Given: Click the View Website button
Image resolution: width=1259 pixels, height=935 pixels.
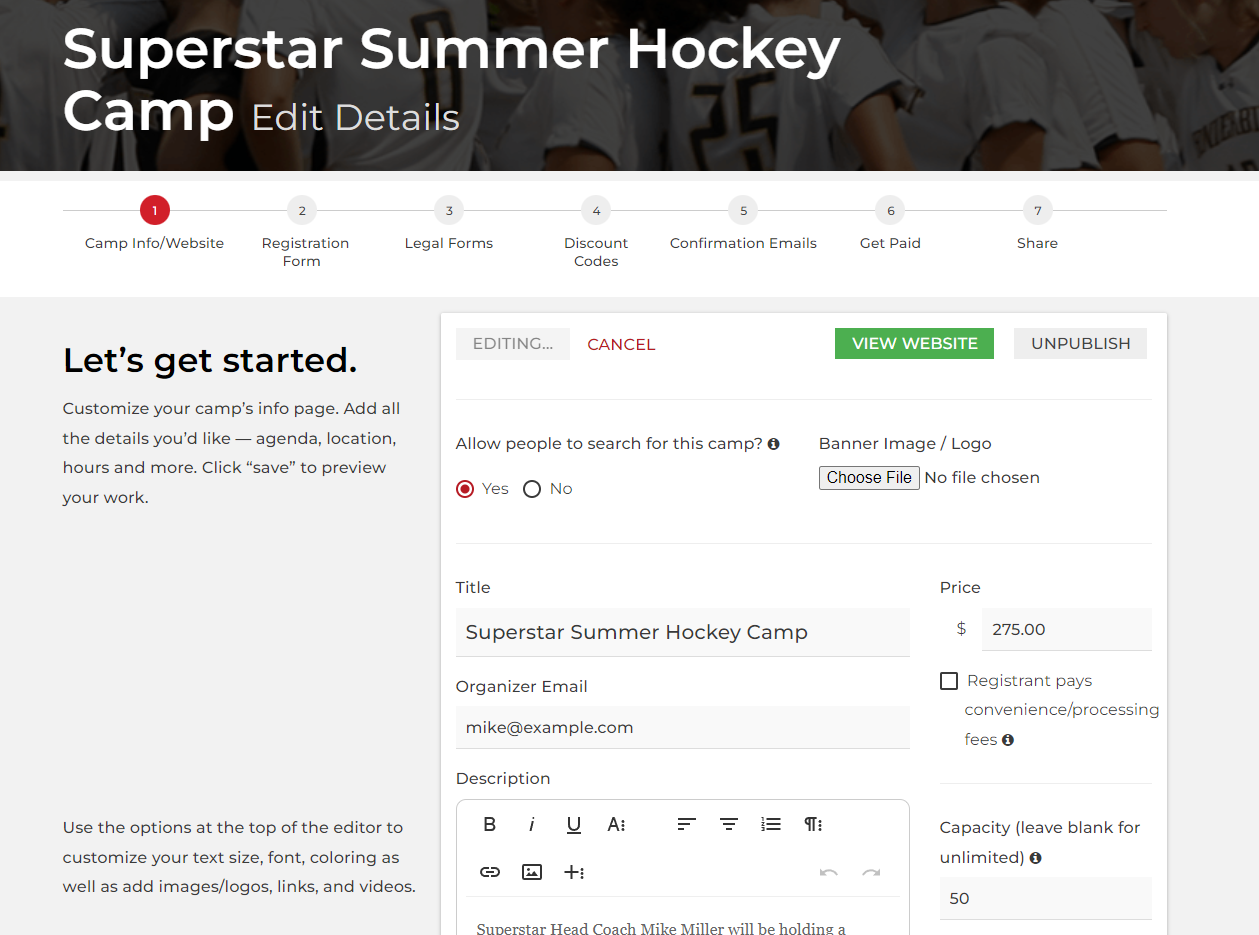Looking at the screenshot, I should pos(913,343).
